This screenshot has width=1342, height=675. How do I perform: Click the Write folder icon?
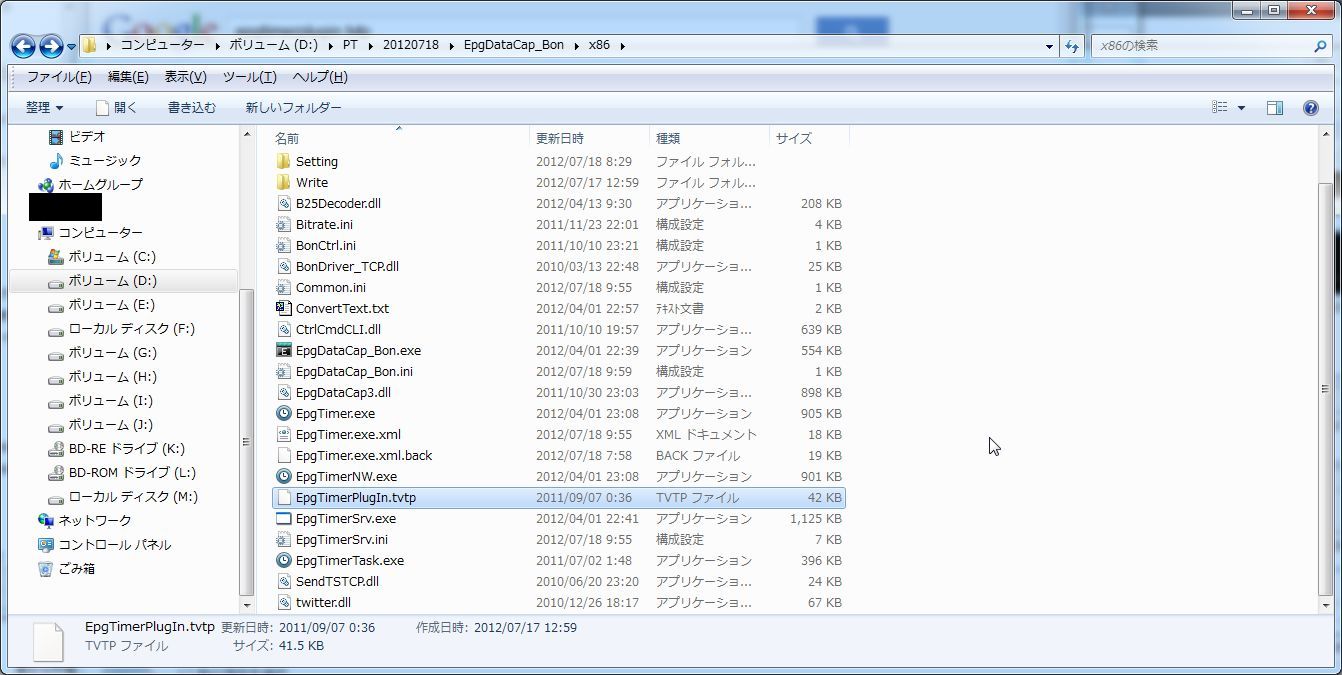click(284, 182)
